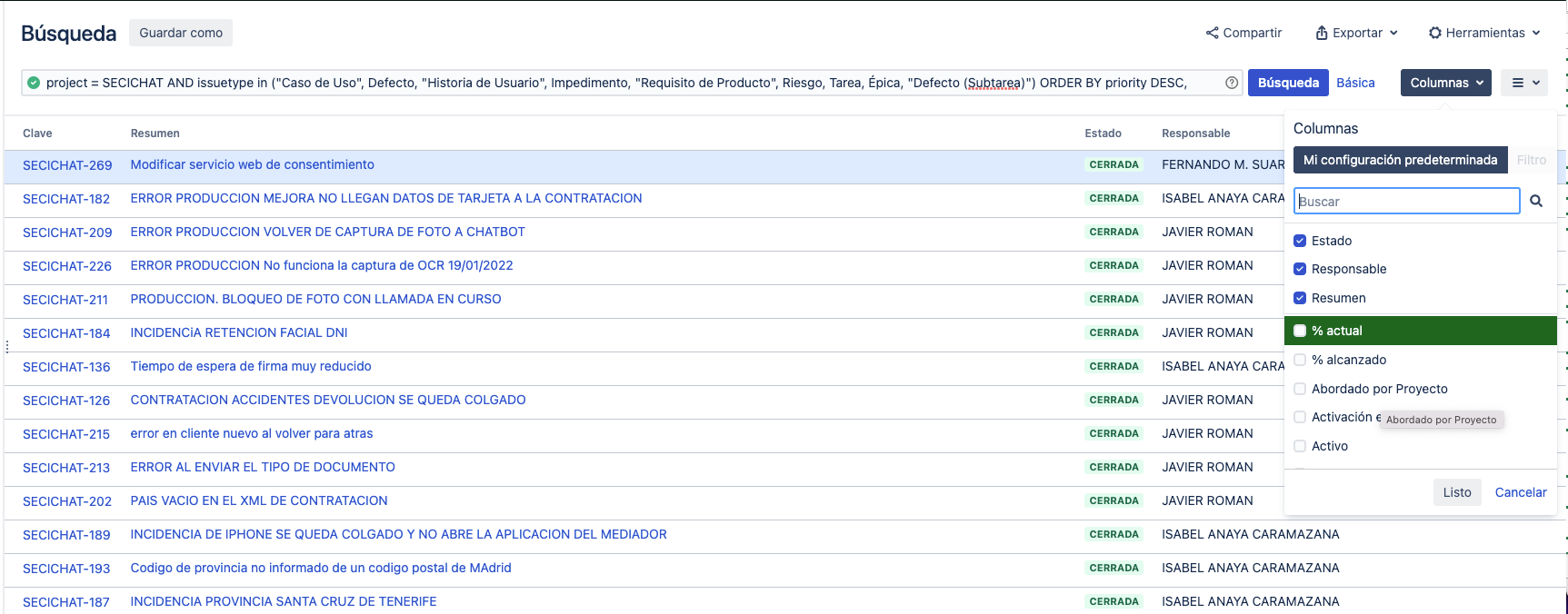Click the green valid-query checkmark icon

coord(34,83)
